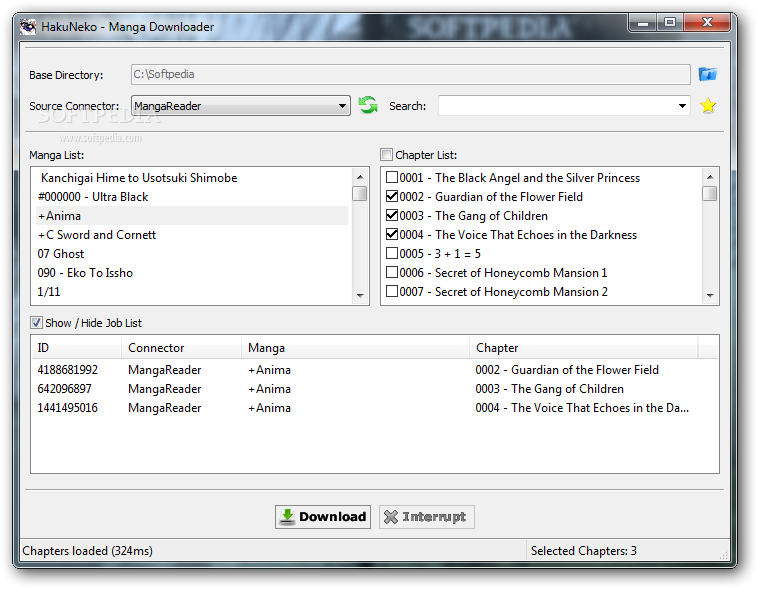
Task: Open the Search field dropdown arrow
Action: pyautogui.click(x=682, y=105)
